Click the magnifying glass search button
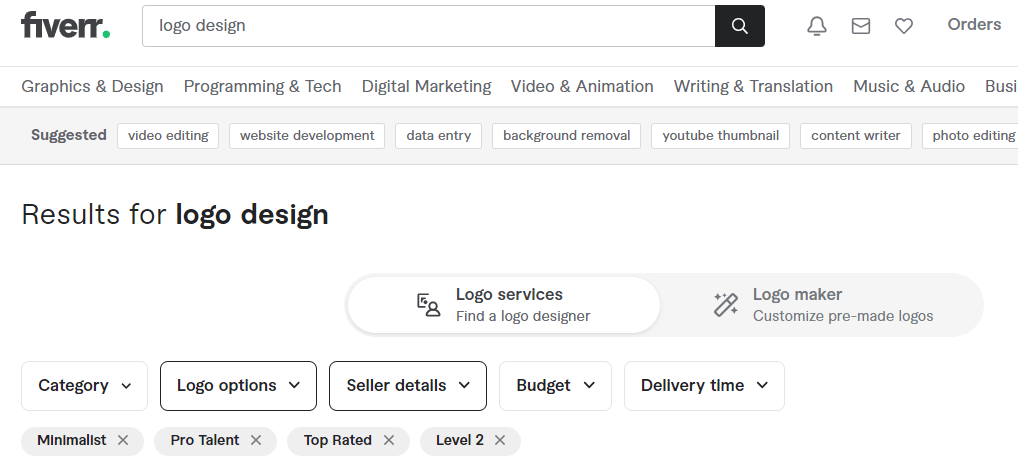 (x=739, y=26)
